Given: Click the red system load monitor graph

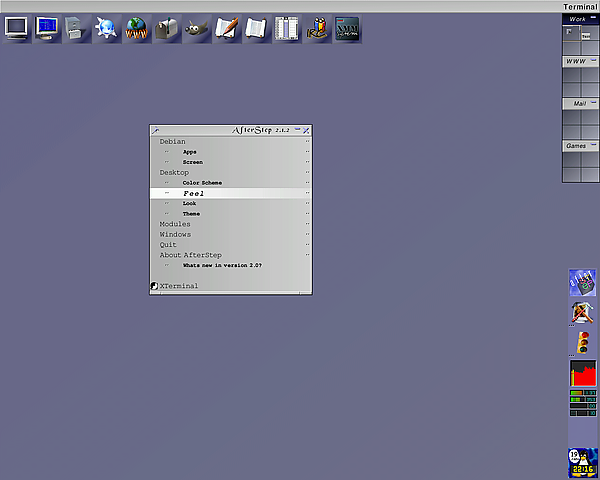Looking at the screenshot, I should tap(582, 374).
